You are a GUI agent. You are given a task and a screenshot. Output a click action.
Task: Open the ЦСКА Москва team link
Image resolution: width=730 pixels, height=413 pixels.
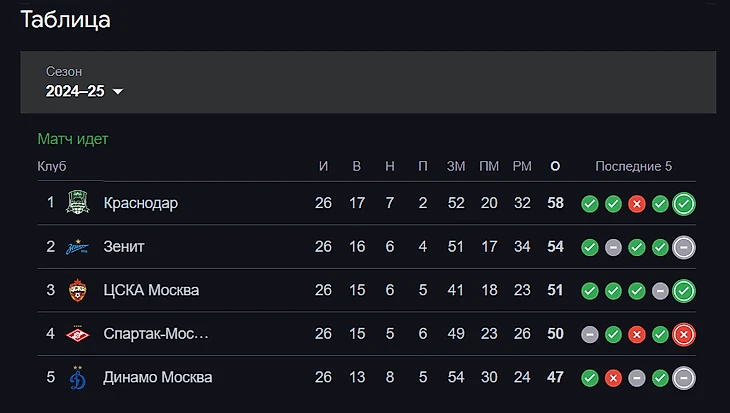click(x=151, y=290)
